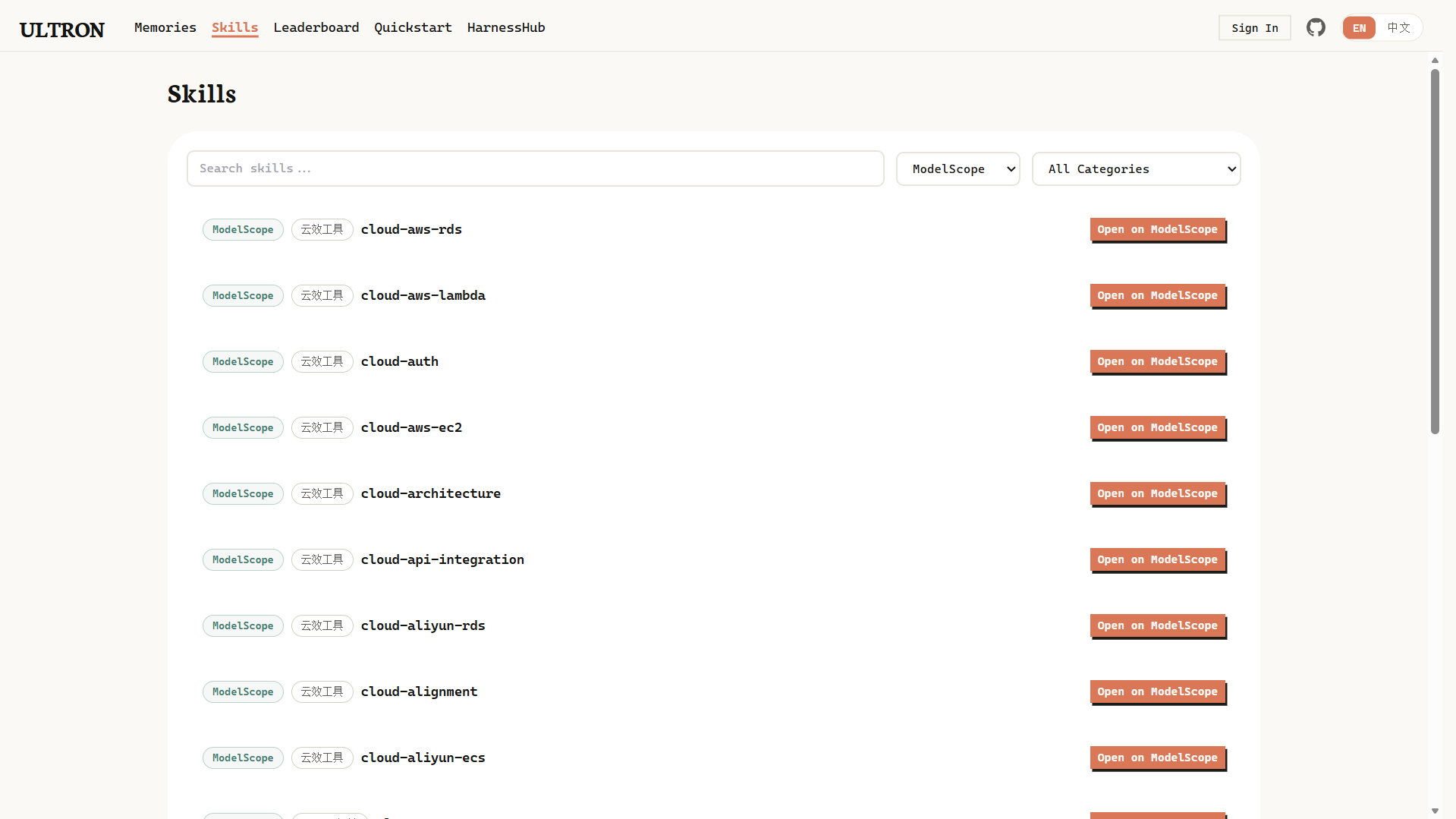Open cloud-architecture on ModelScope
Image resolution: width=1456 pixels, height=819 pixels.
1157,493
